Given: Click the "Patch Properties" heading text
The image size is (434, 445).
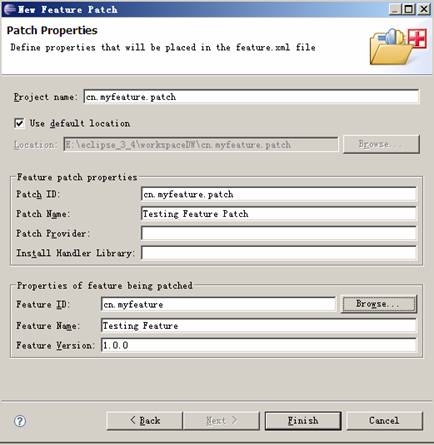Looking at the screenshot, I should pyautogui.click(x=52, y=30).
